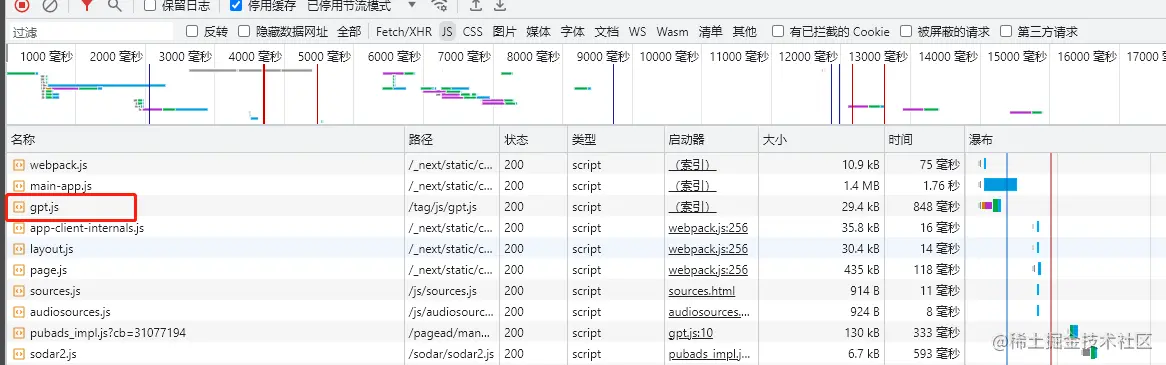Select JS type filter
This screenshot has width=1166, height=365.
point(447,31)
